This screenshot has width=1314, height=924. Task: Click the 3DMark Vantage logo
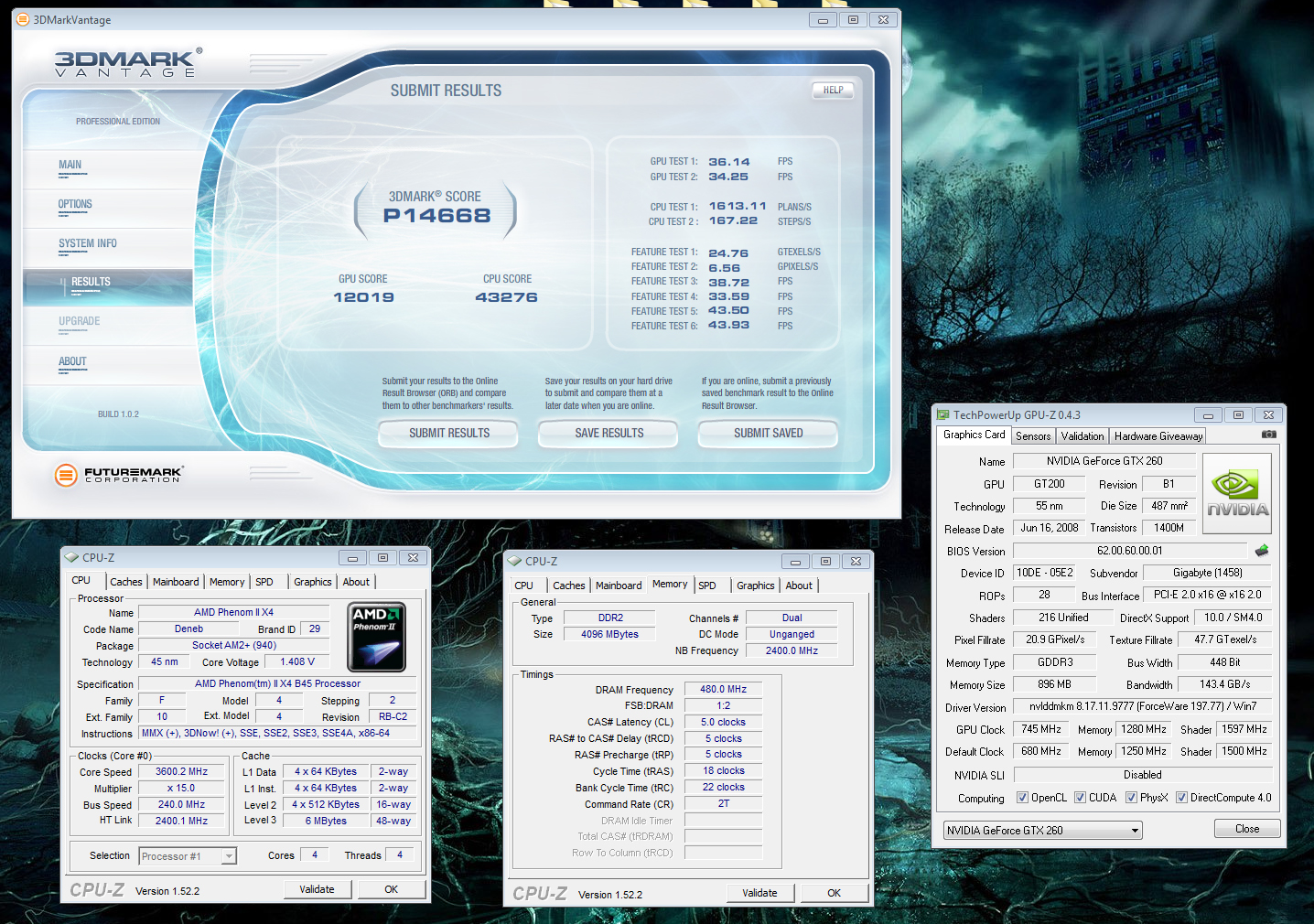(x=128, y=62)
